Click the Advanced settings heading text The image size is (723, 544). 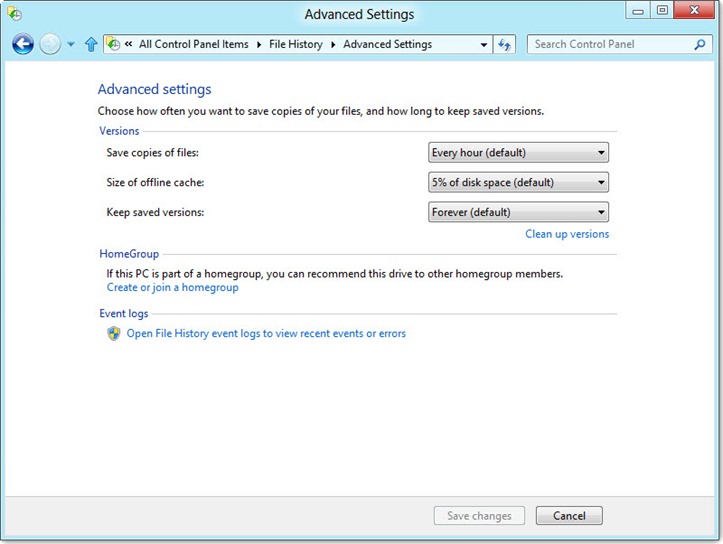click(154, 89)
